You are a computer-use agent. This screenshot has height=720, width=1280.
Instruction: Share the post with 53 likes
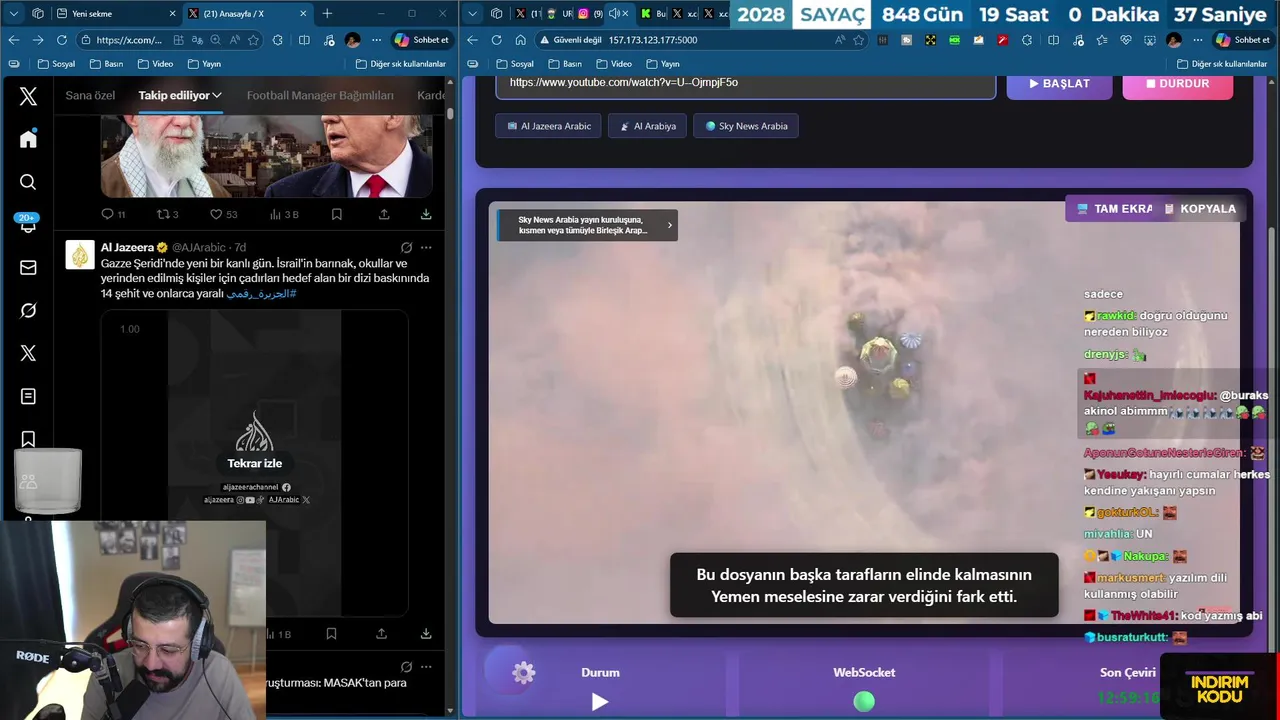(384, 214)
